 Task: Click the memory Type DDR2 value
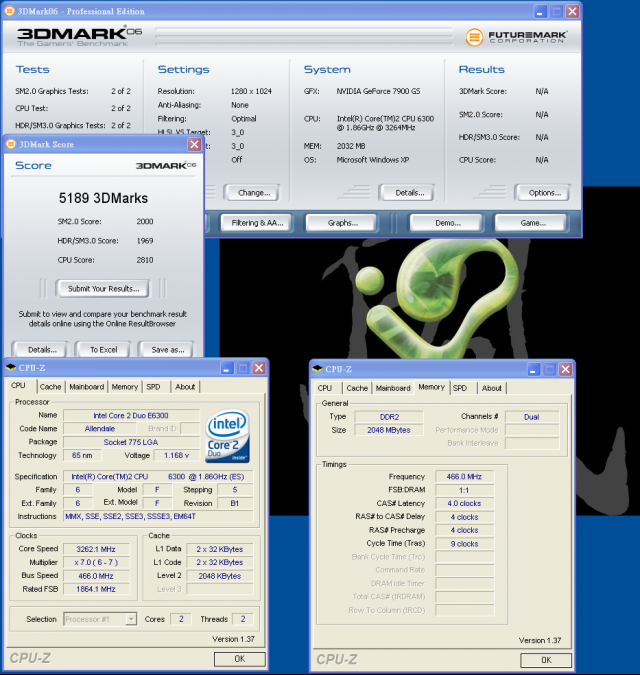389,417
